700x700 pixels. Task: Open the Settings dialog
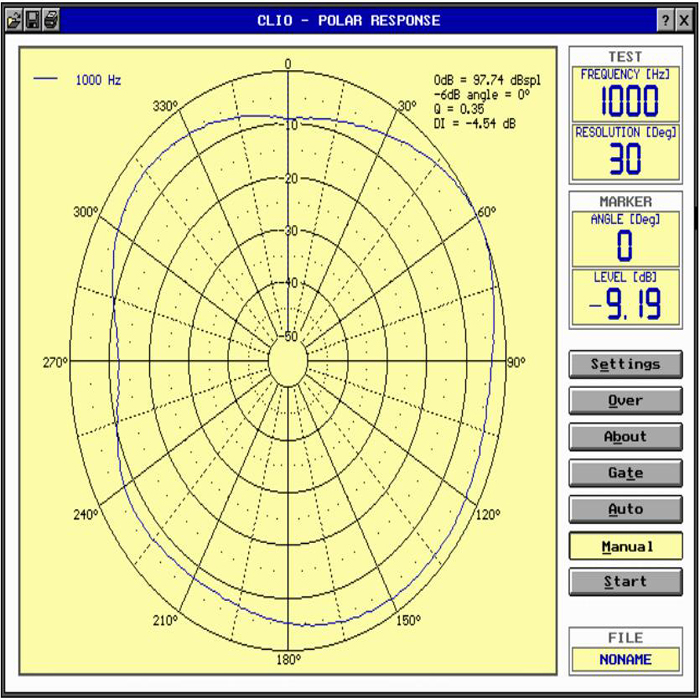(x=625, y=364)
